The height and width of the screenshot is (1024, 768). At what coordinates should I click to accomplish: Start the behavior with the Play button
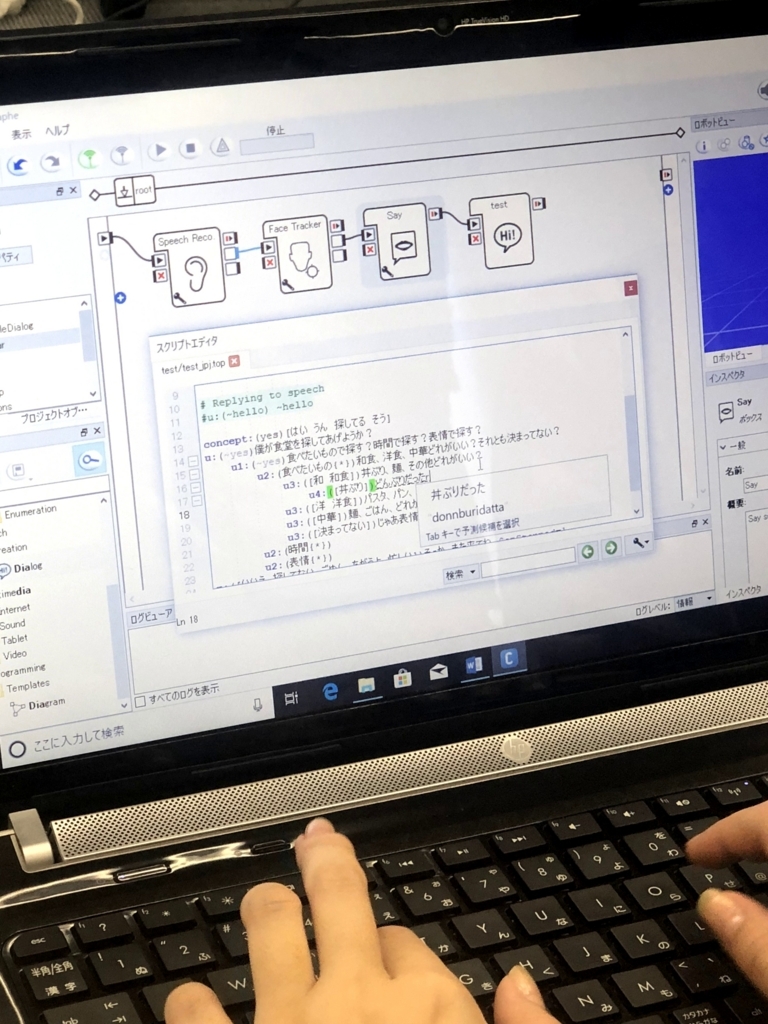[x=159, y=151]
